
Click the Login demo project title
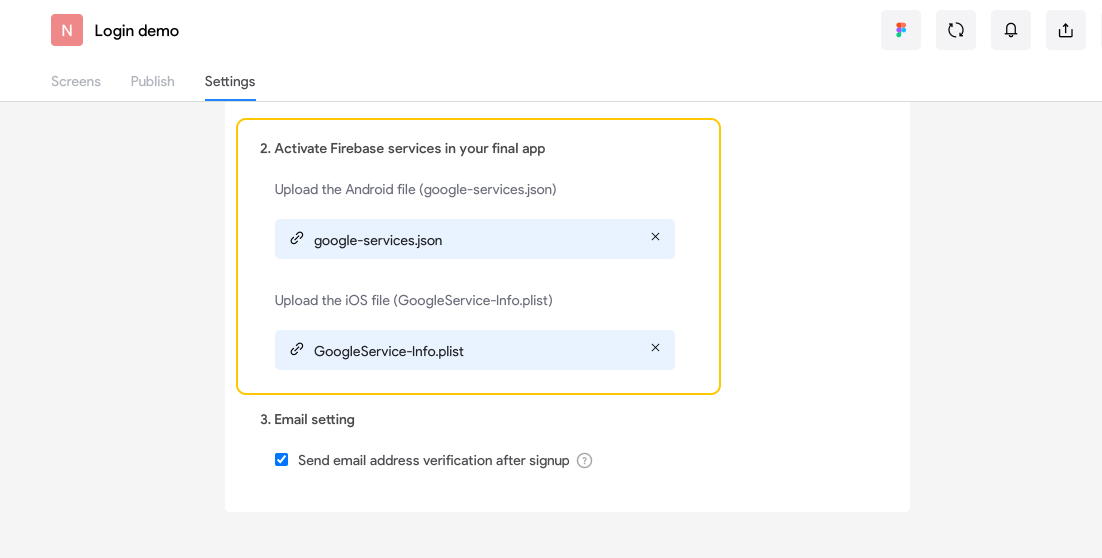coord(137,31)
